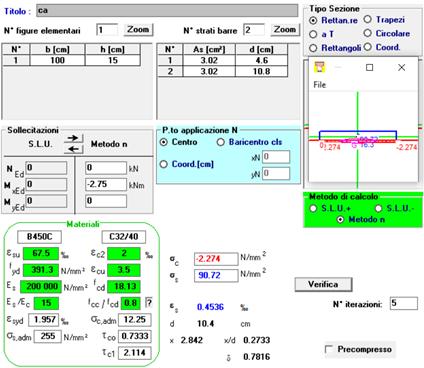Enable the Precompresso checkbox
The height and width of the screenshot is (368, 424).
(x=358, y=349)
